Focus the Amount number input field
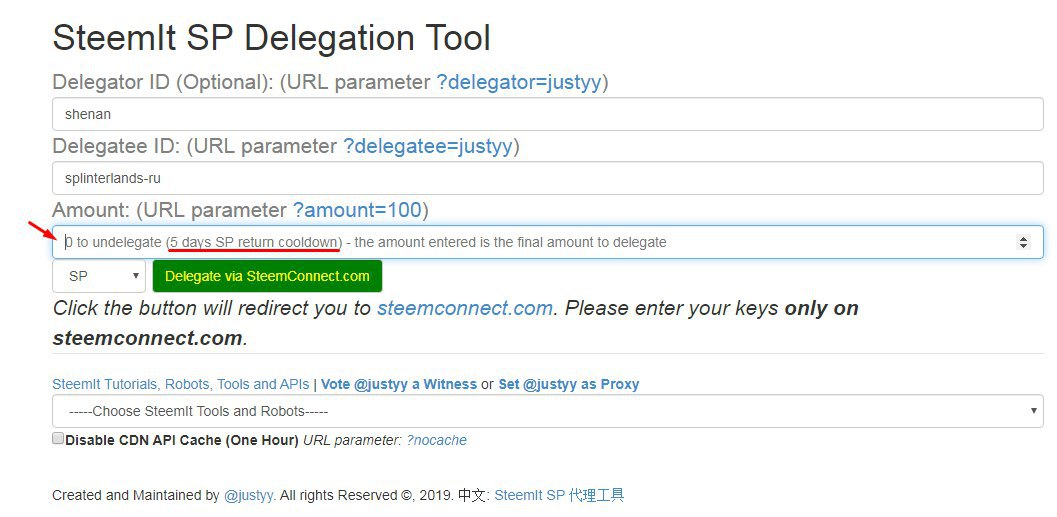Screen dimensions: 1057x517 tap(547, 242)
